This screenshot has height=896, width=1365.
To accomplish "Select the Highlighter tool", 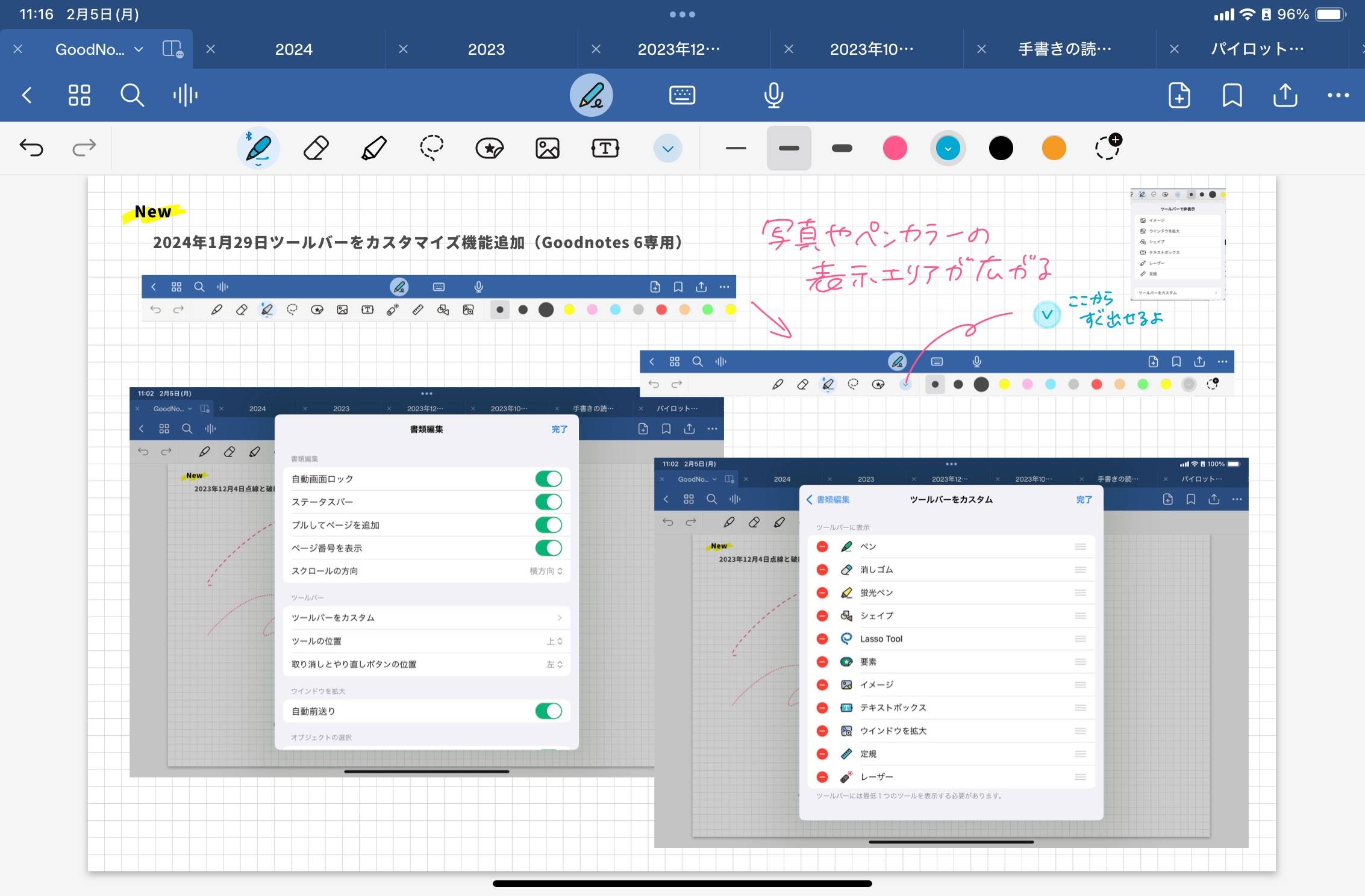I will tap(373, 148).
